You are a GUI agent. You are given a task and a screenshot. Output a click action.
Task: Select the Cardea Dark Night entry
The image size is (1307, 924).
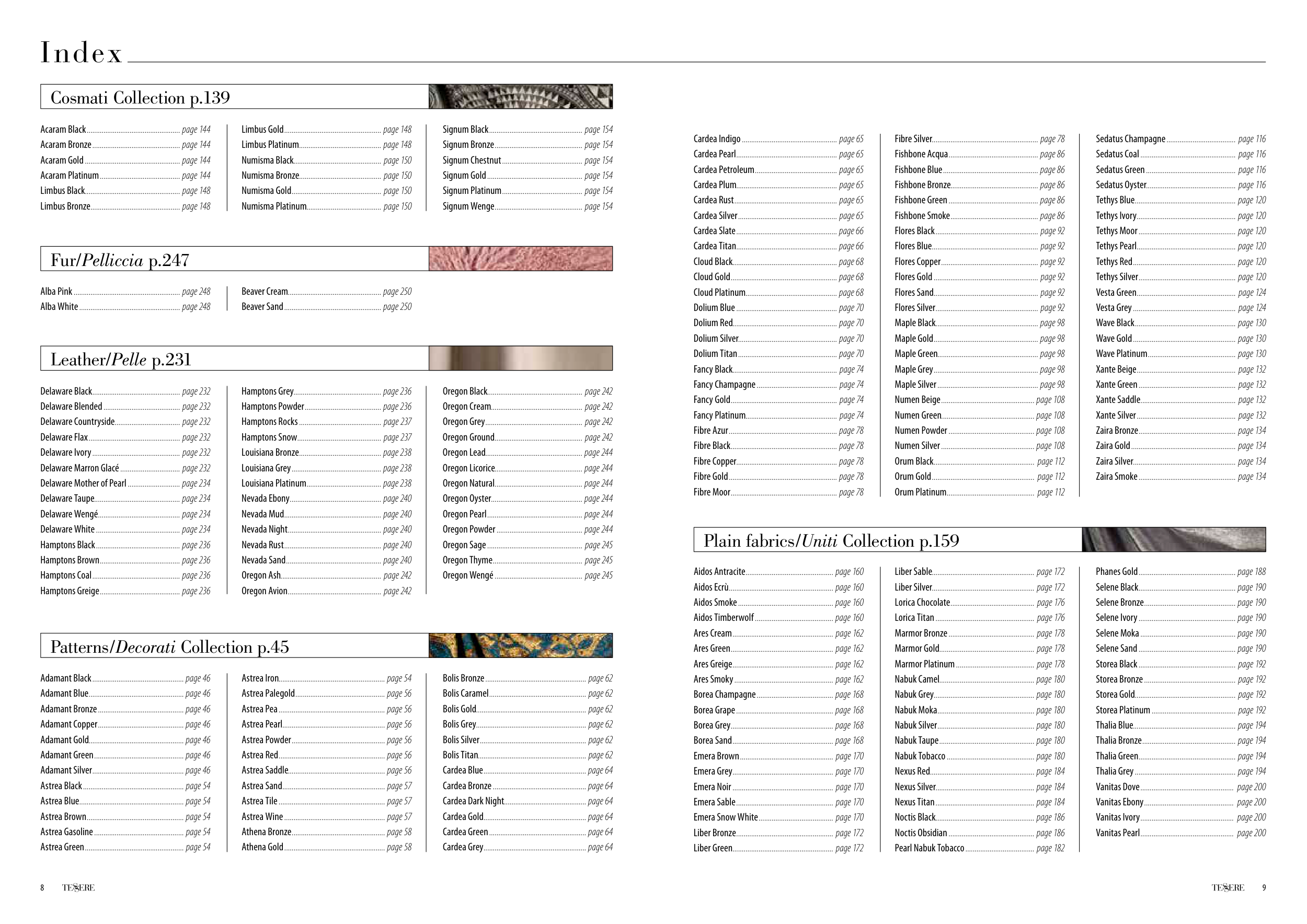click(473, 801)
